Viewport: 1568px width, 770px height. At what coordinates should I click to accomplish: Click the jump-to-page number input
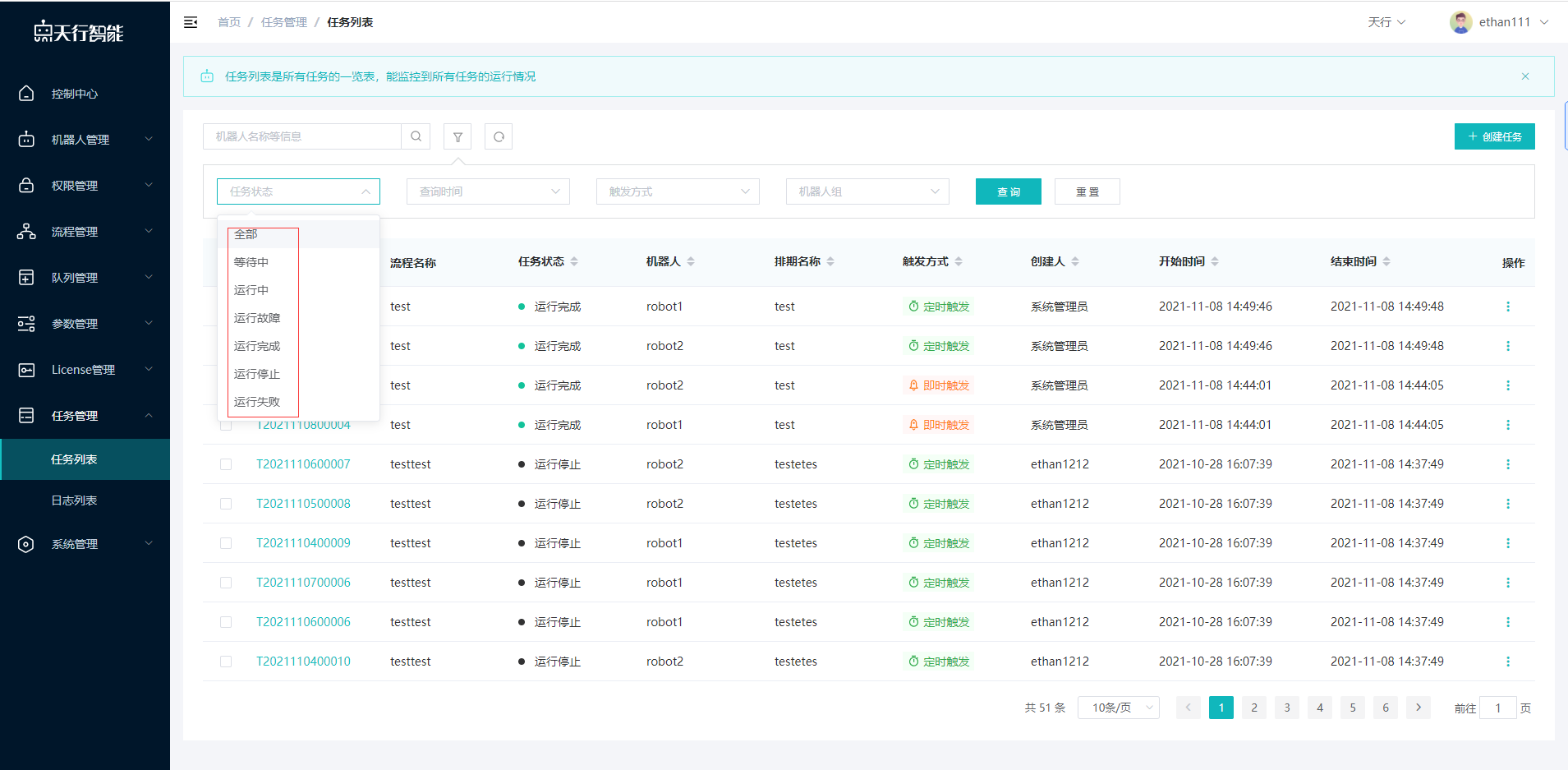coord(1497,708)
